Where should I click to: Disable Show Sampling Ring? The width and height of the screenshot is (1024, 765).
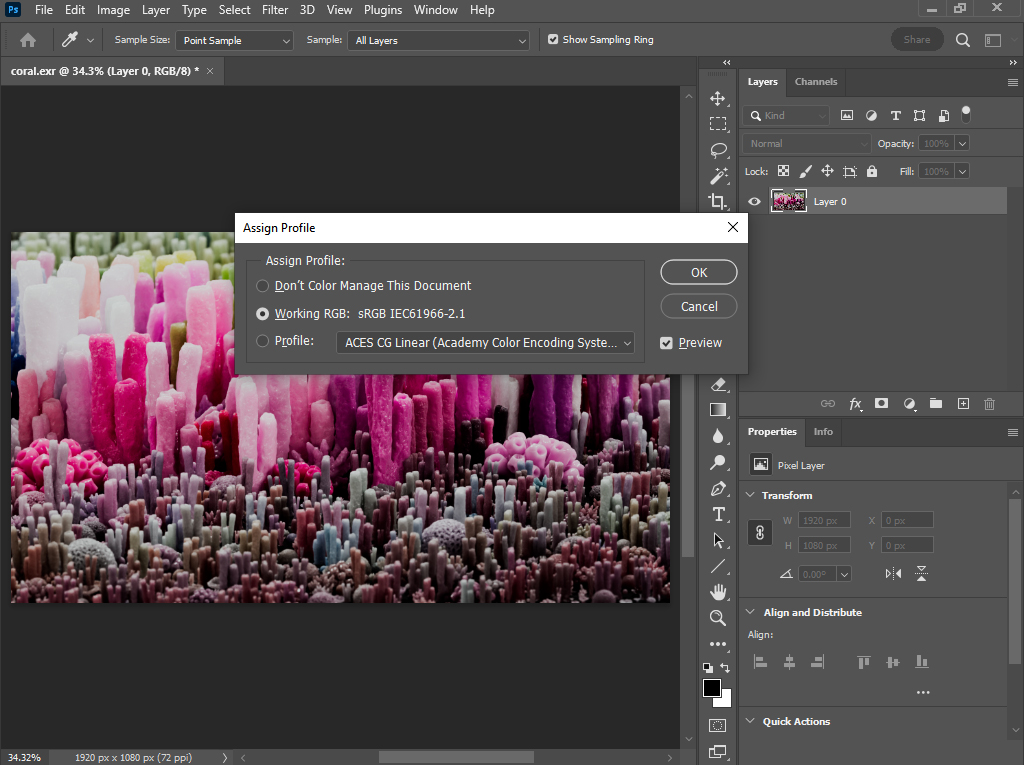(552, 39)
